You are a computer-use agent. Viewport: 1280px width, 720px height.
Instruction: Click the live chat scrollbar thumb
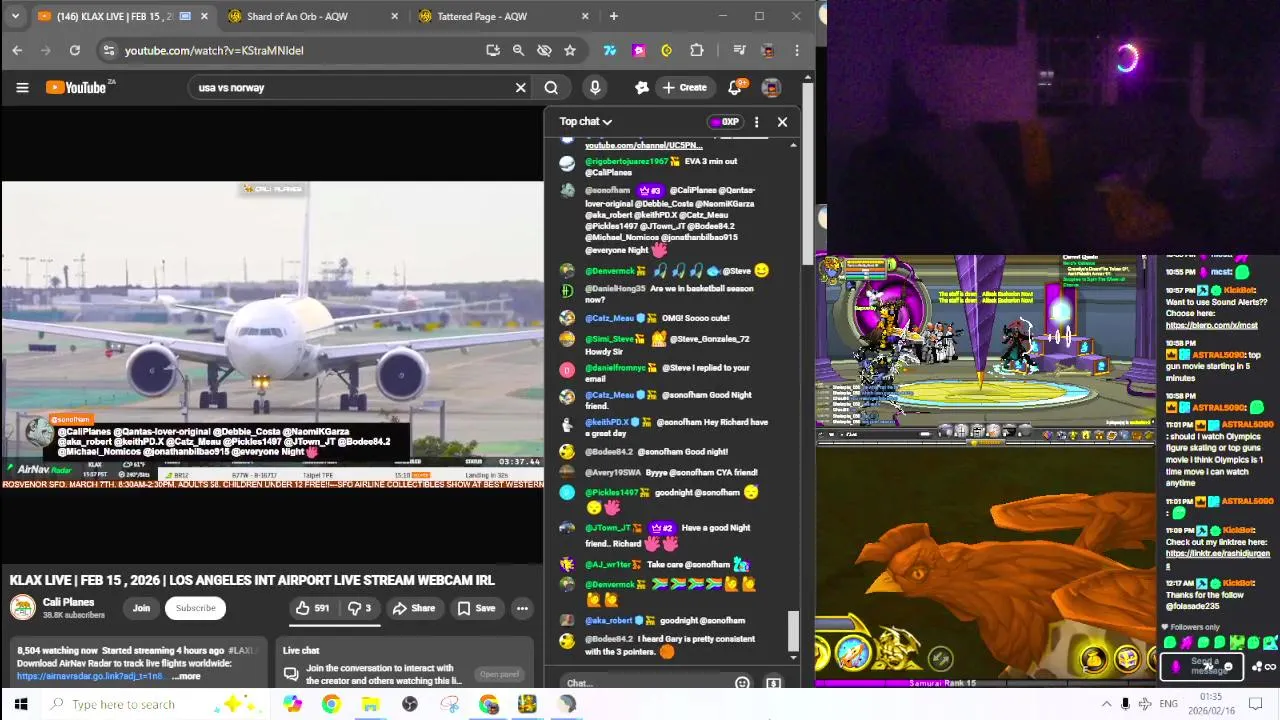click(793, 631)
